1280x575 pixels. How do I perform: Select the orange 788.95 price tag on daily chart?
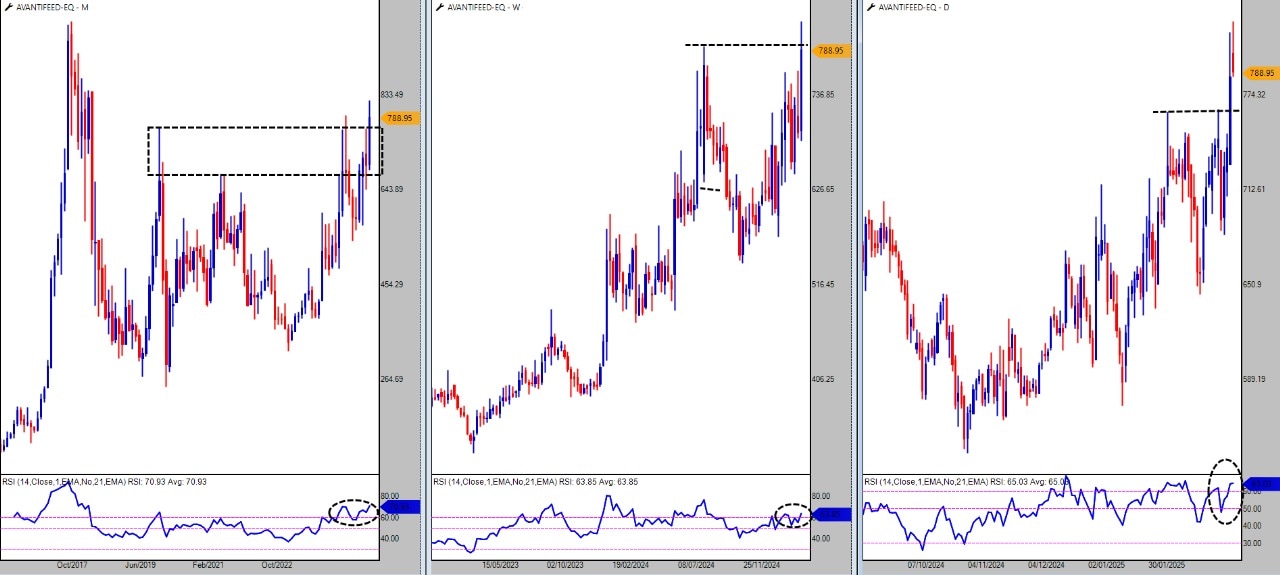click(x=1260, y=73)
